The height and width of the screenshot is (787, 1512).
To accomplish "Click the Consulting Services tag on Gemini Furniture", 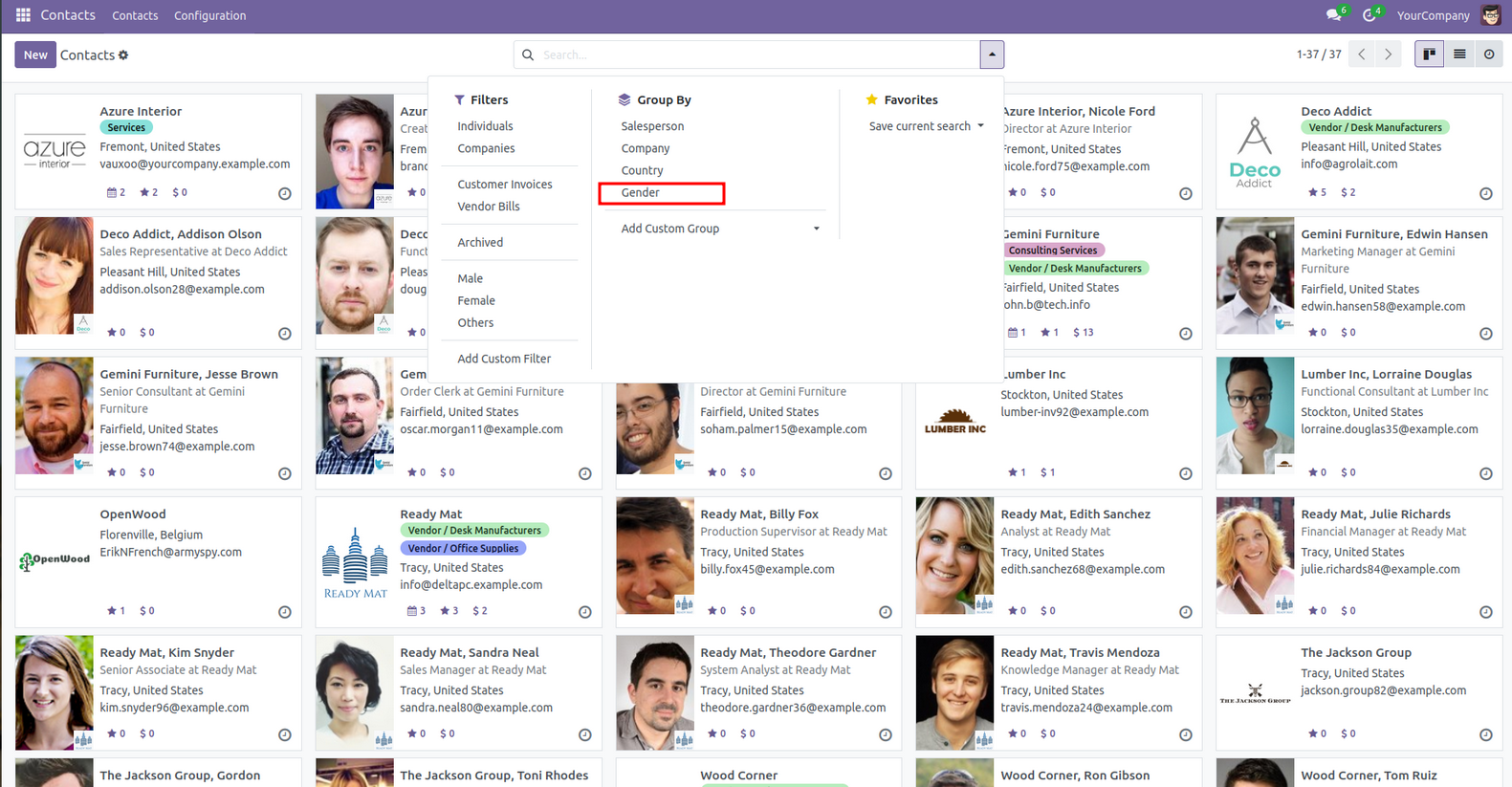I will click(x=1053, y=251).
